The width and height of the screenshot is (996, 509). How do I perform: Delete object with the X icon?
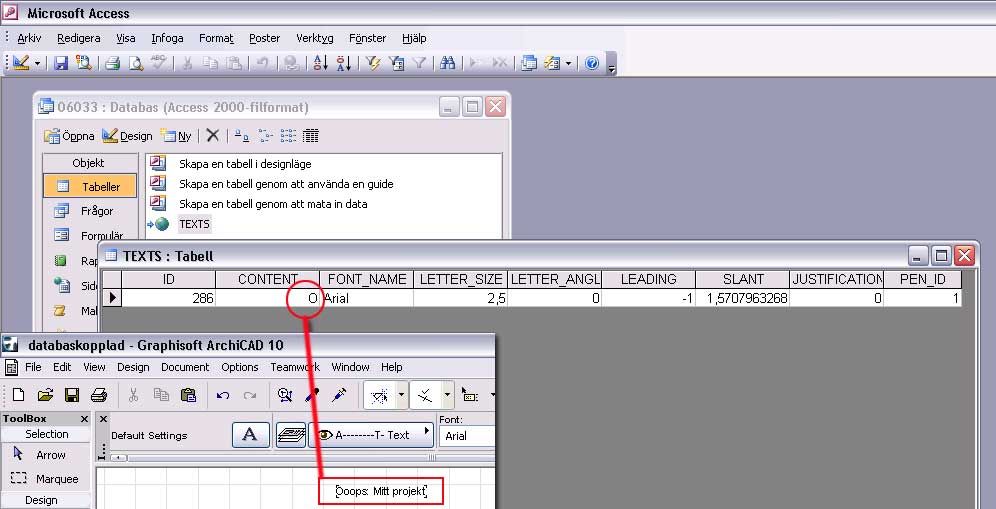213,135
